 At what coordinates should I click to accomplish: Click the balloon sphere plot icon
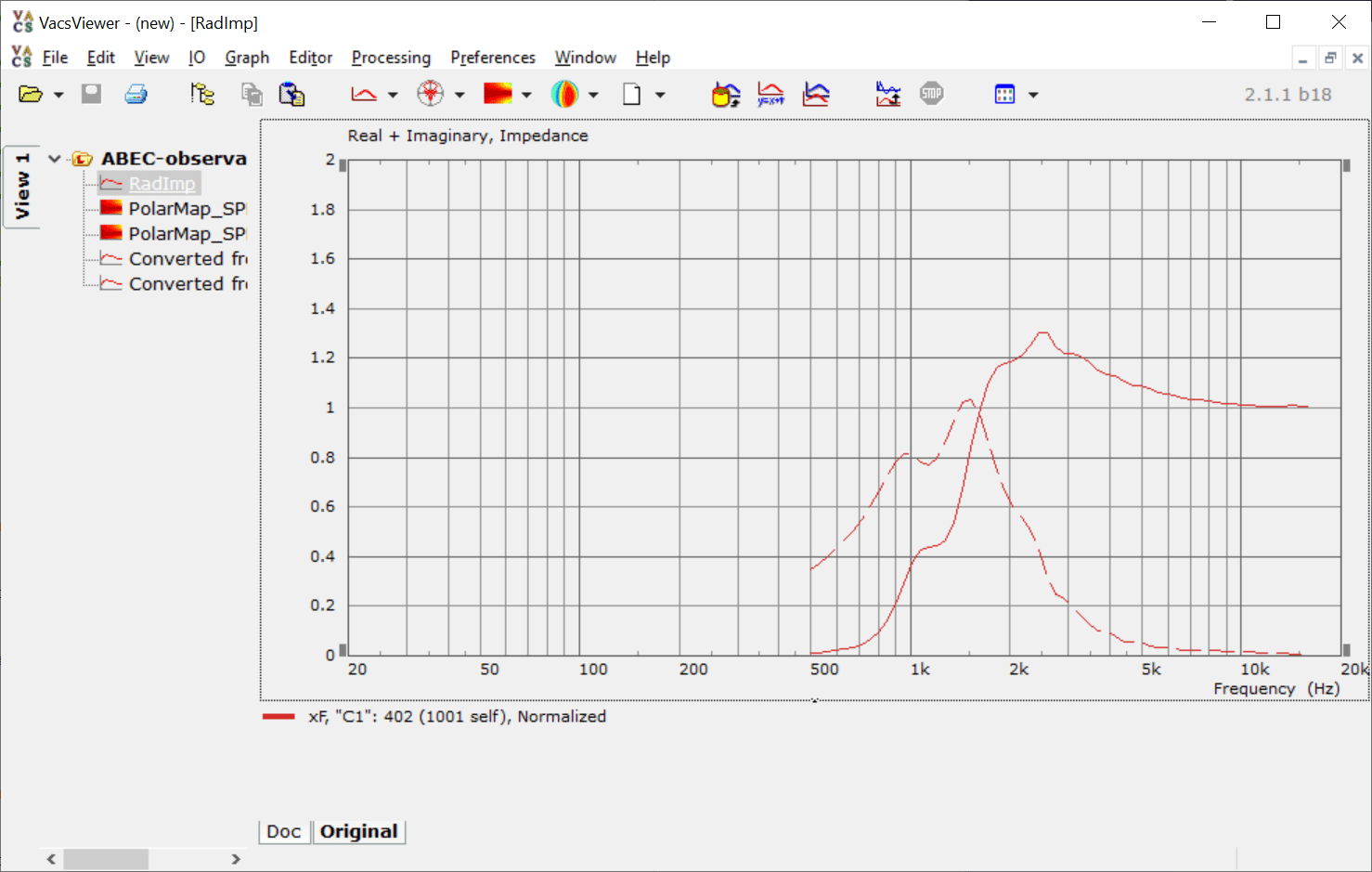point(564,94)
